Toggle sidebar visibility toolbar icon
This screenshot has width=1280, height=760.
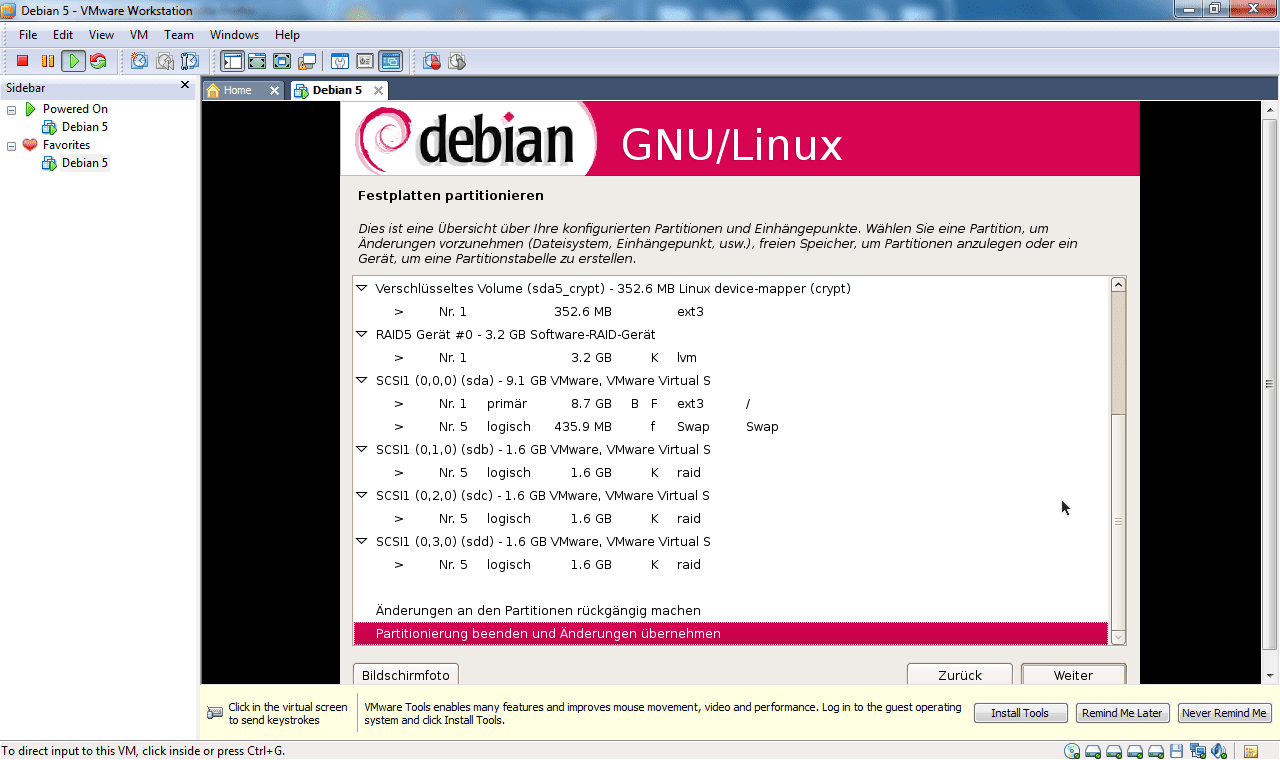pos(232,61)
